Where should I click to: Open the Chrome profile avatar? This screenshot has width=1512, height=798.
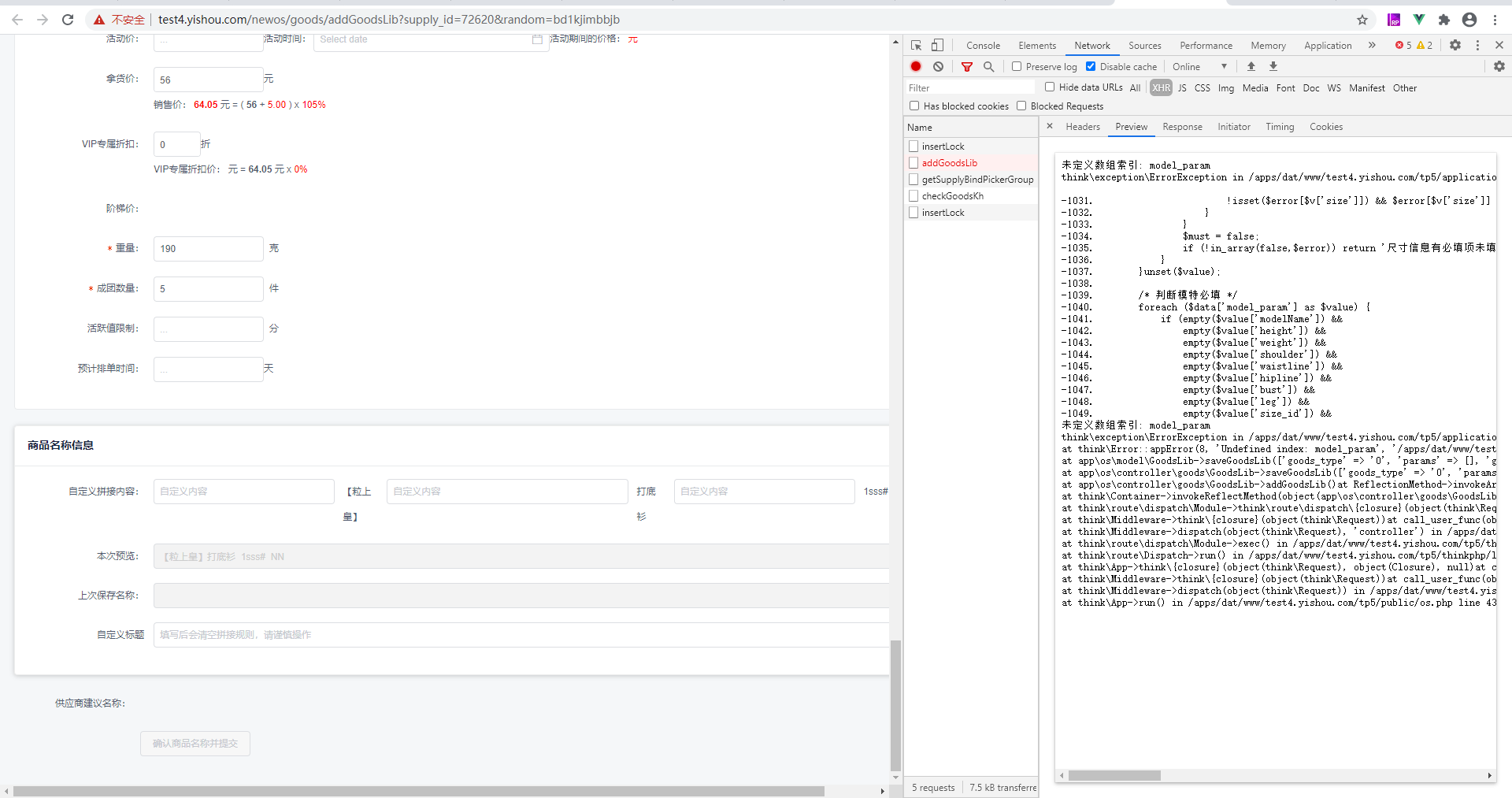(1469, 20)
